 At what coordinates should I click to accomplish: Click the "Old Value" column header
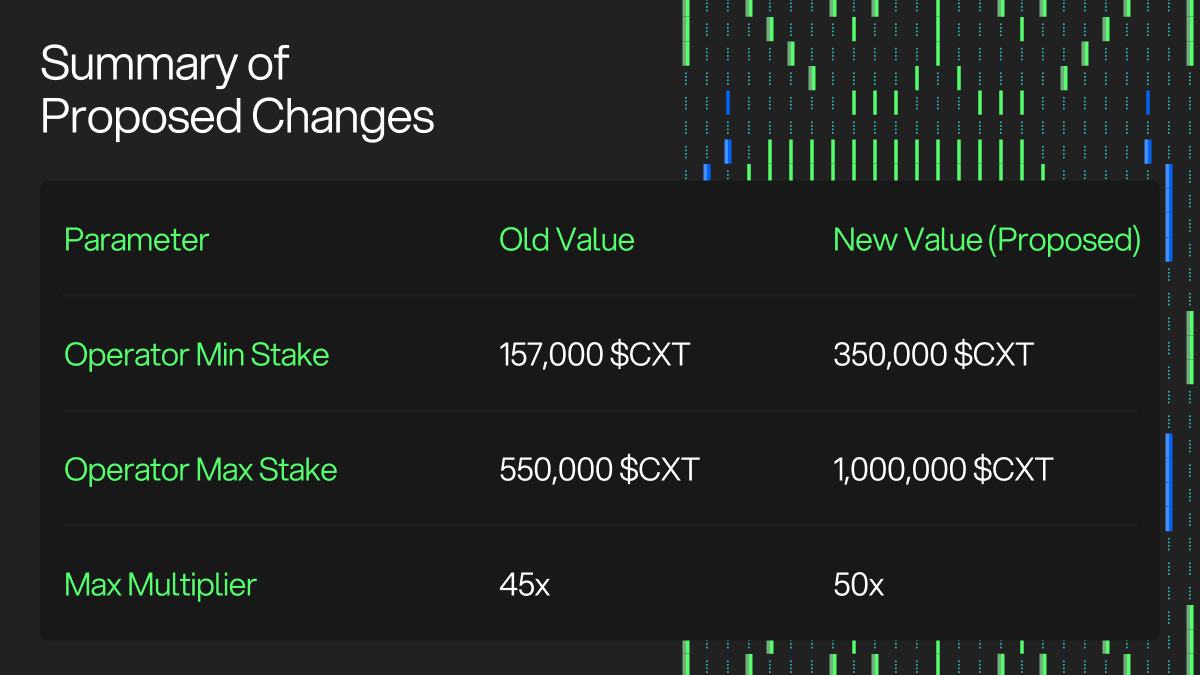566,240
